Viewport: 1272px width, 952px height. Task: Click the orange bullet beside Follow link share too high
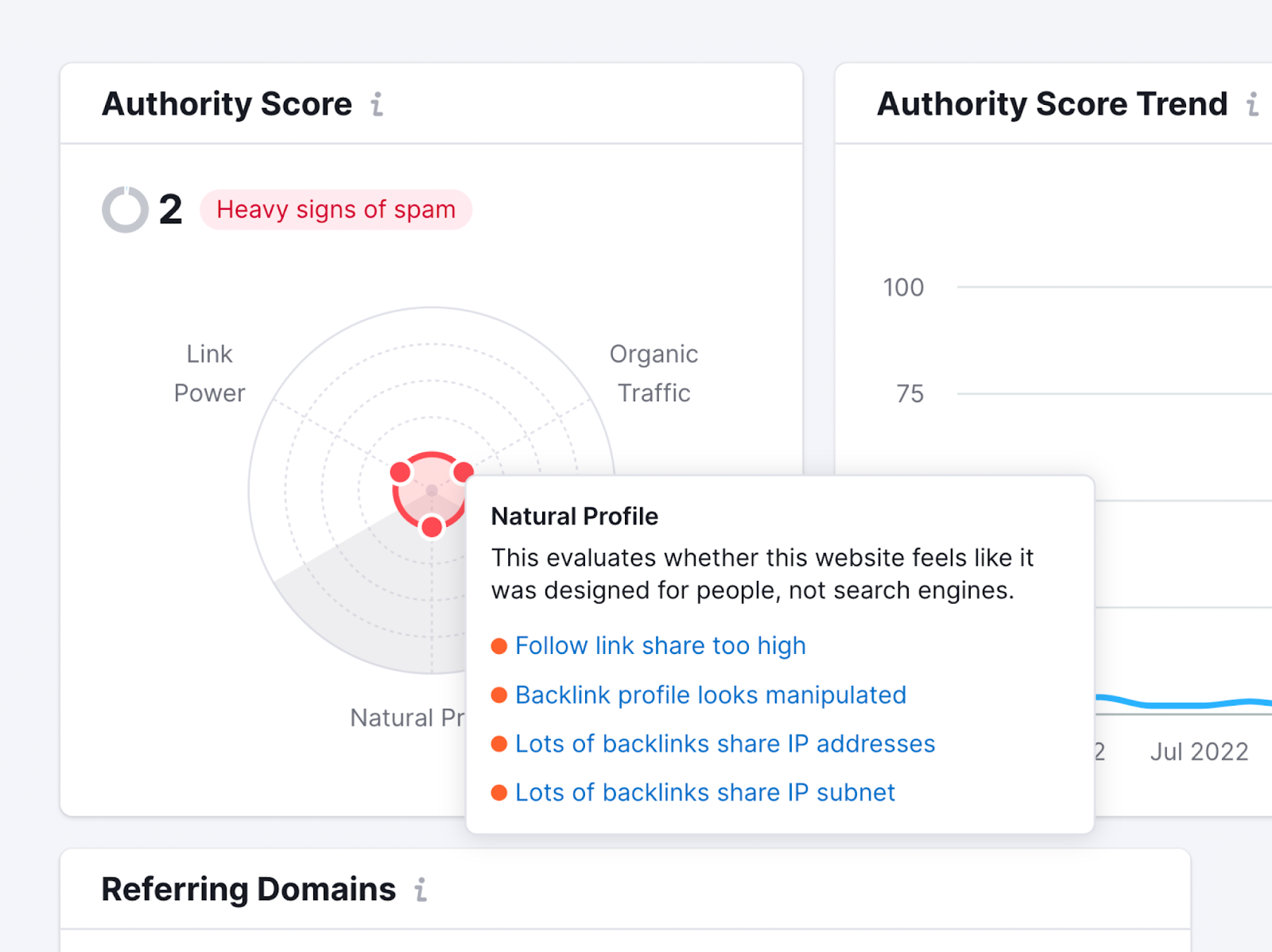(x=498, y=646)
